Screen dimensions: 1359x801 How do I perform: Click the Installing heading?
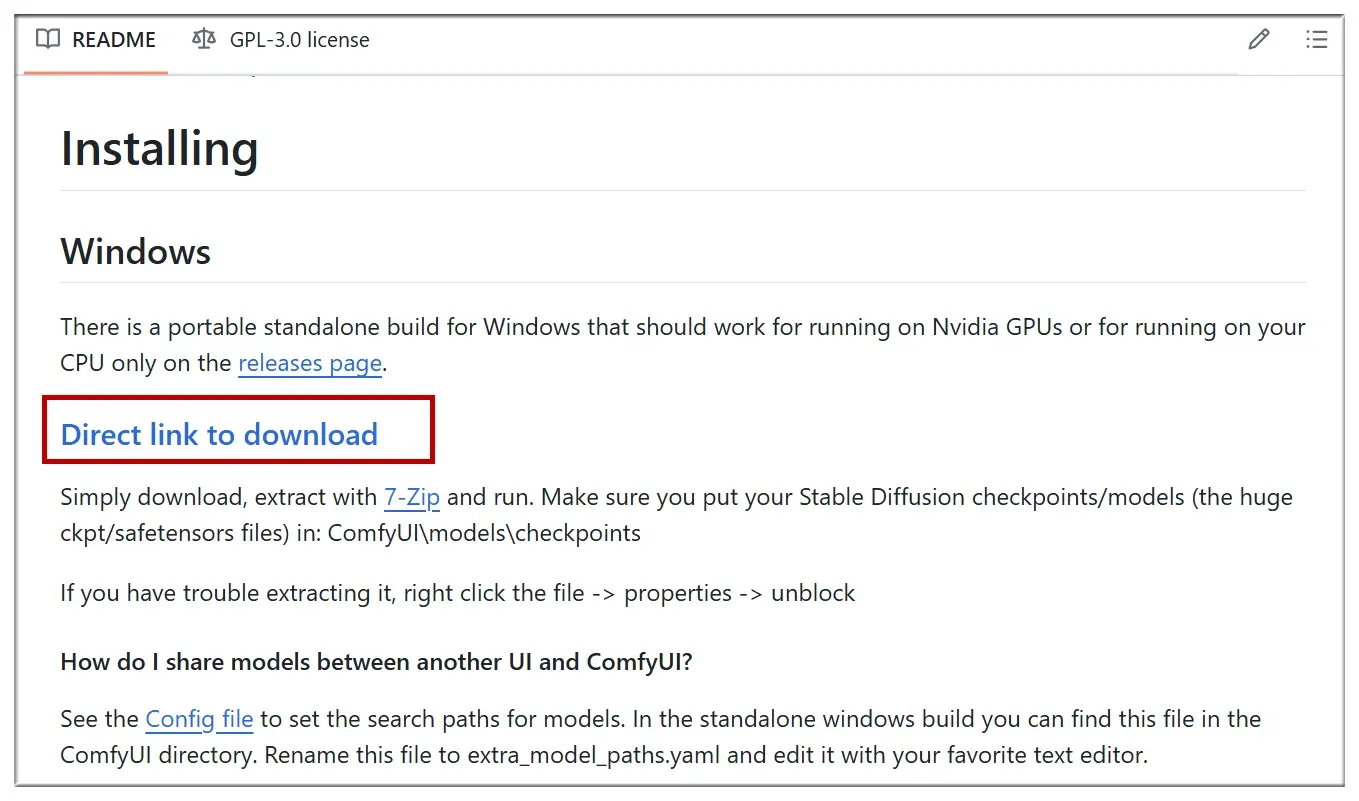[x=160, y=149]
